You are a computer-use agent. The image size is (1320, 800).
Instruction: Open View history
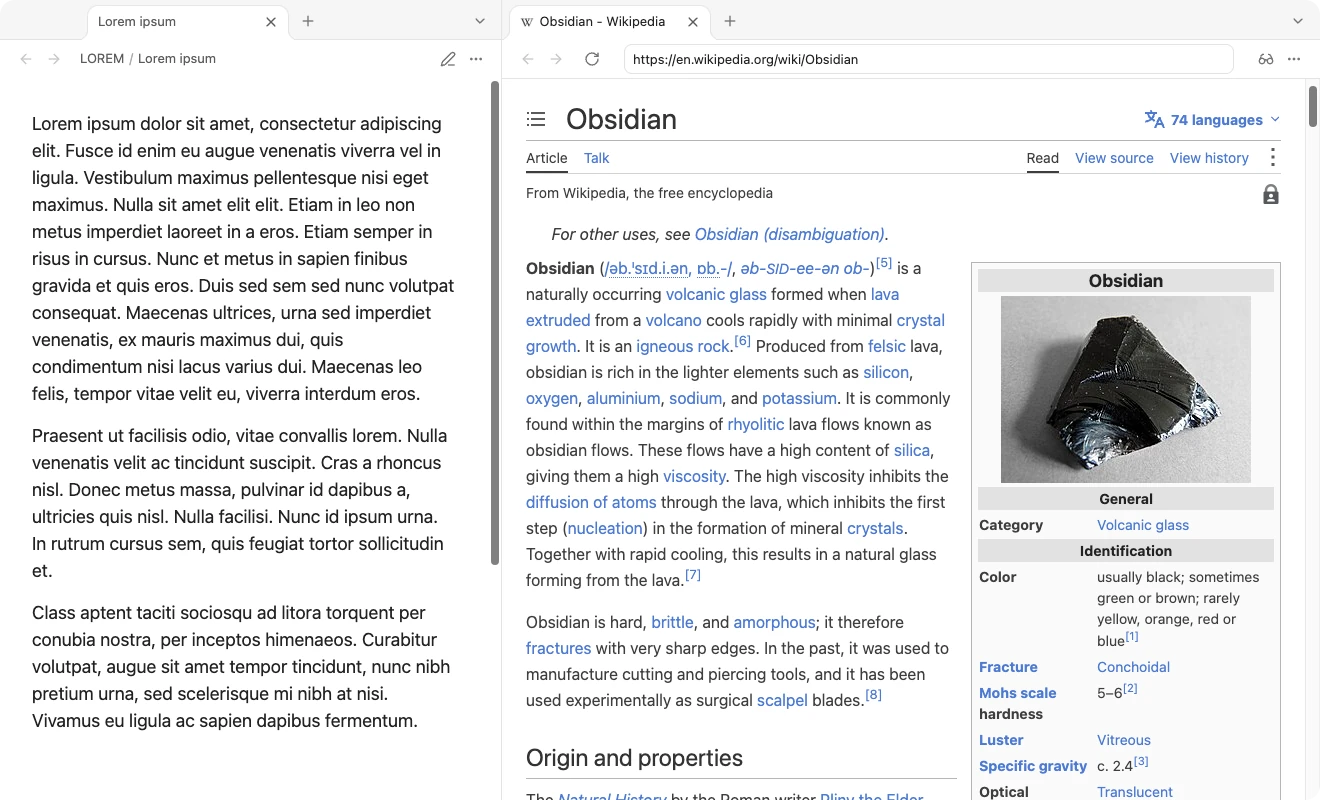(1209, 158)
